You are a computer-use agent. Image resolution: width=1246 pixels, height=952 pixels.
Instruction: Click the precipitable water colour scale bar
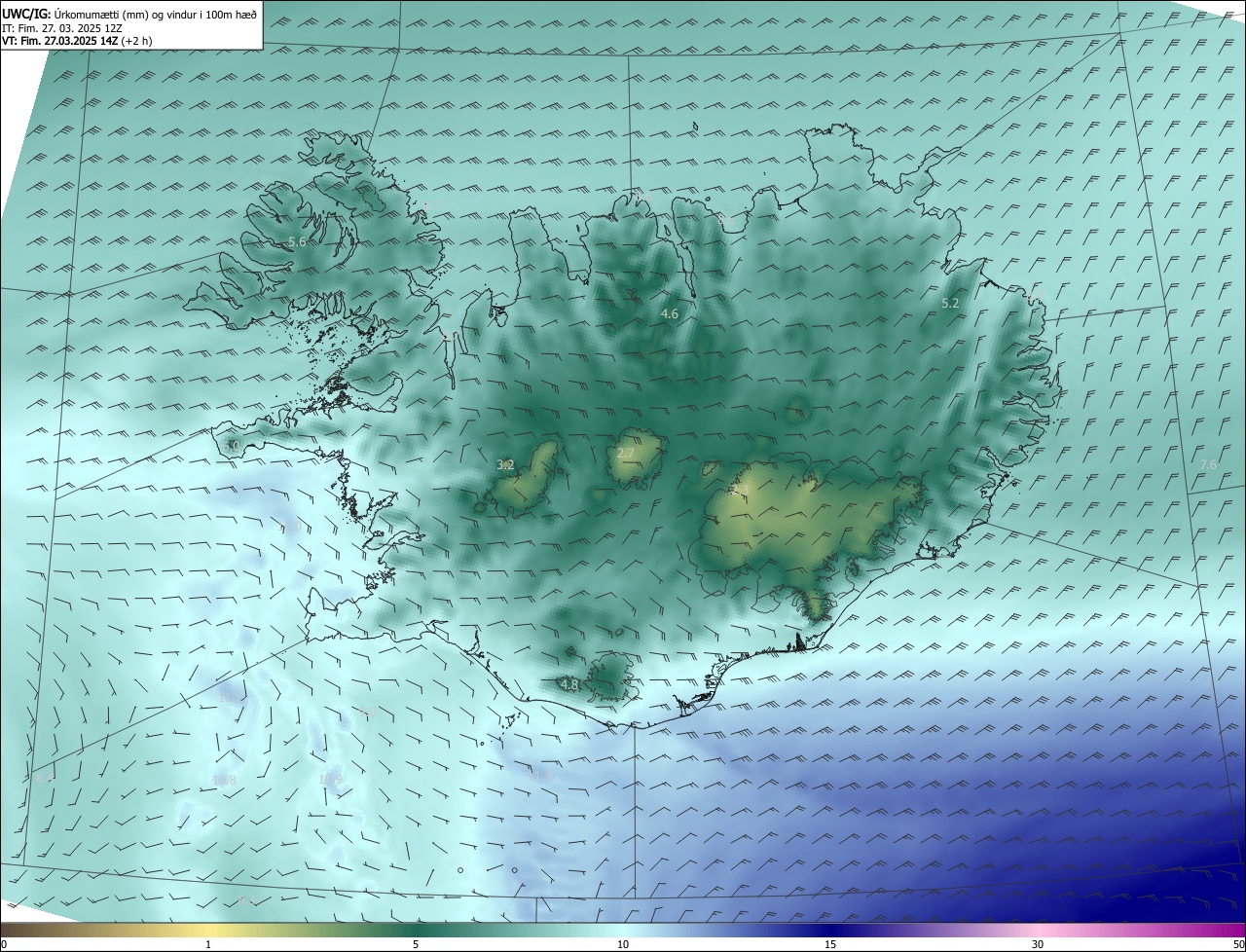(623, 931)
